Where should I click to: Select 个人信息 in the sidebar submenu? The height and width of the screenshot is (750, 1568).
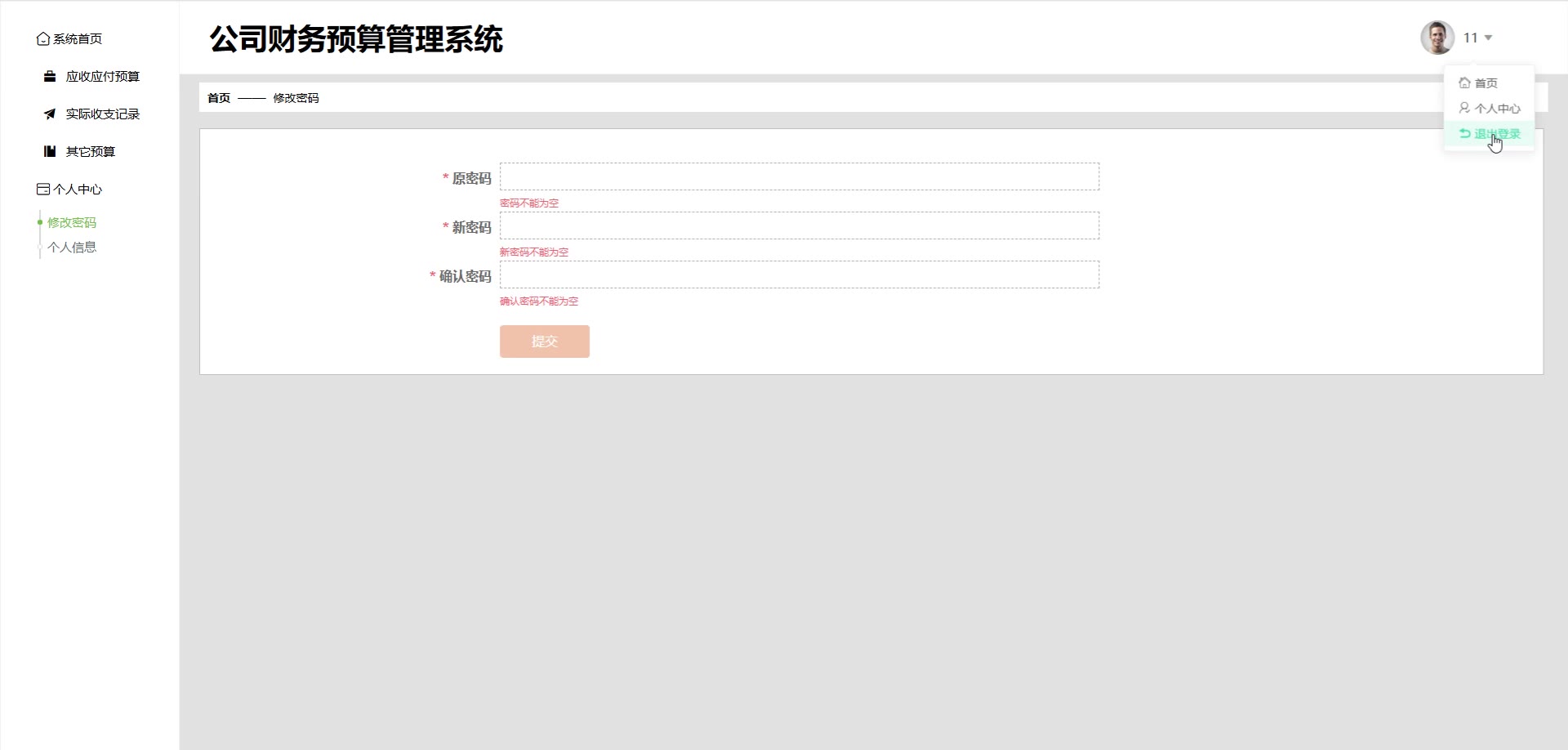click(72, 247)
